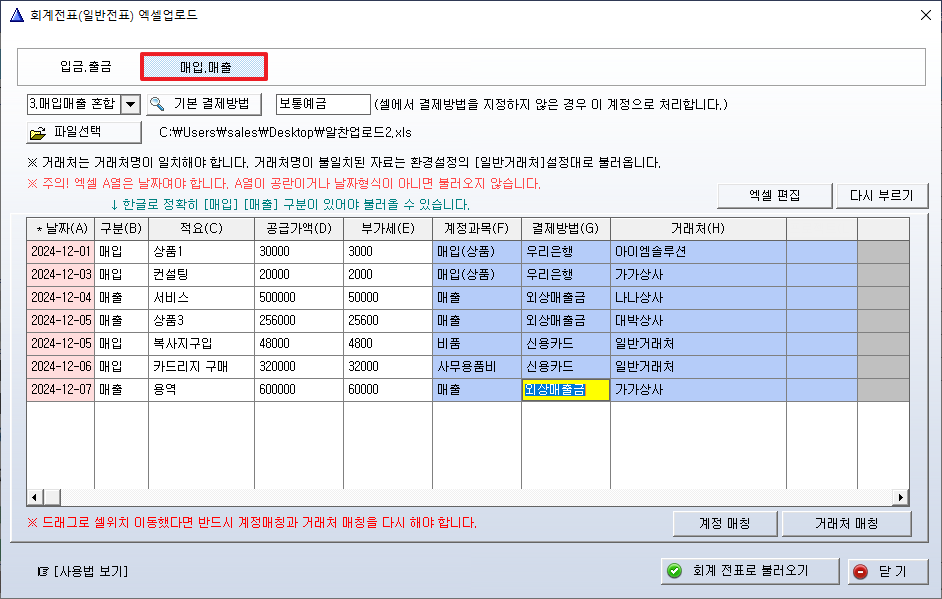Click the VAT cell 32000

click(x=387, y=366)
